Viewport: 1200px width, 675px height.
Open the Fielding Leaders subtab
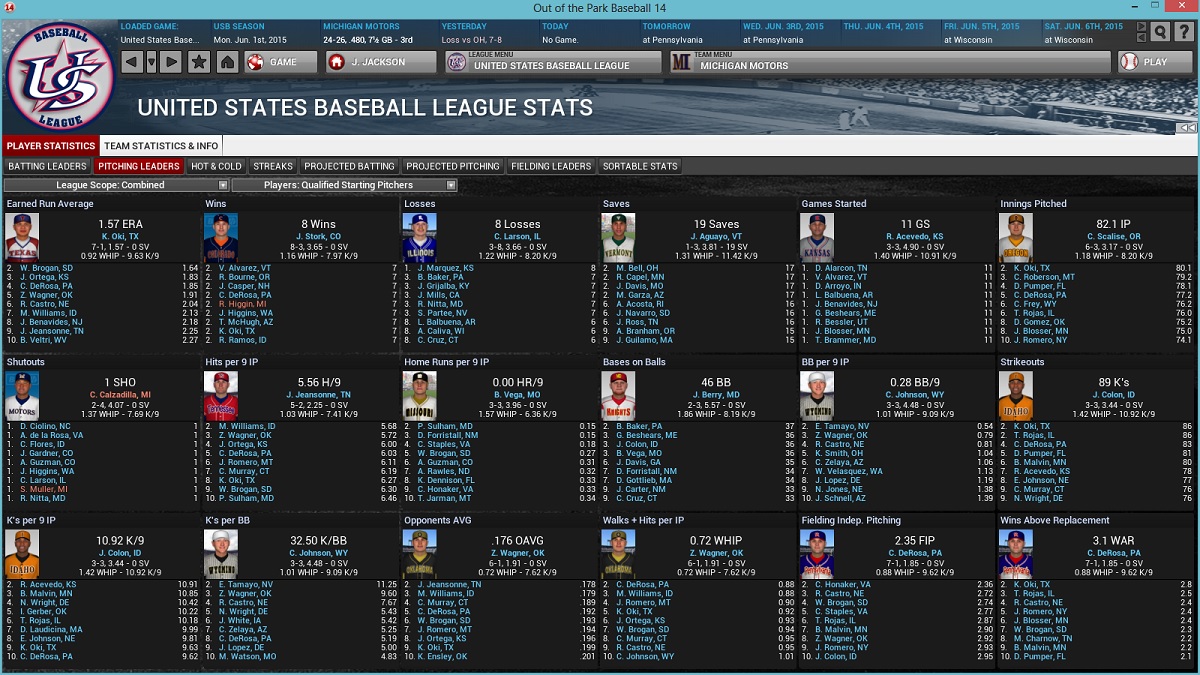click(x=551, y=166)
